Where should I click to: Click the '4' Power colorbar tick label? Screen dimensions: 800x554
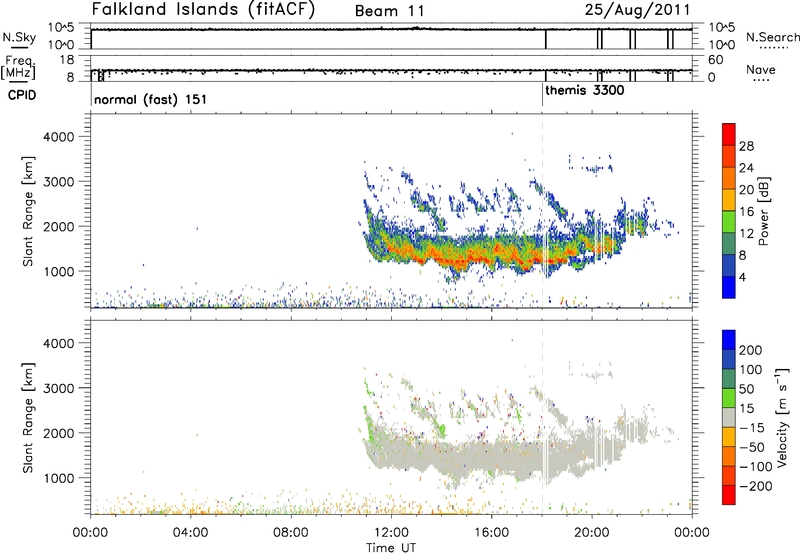[x=742, y=277]
